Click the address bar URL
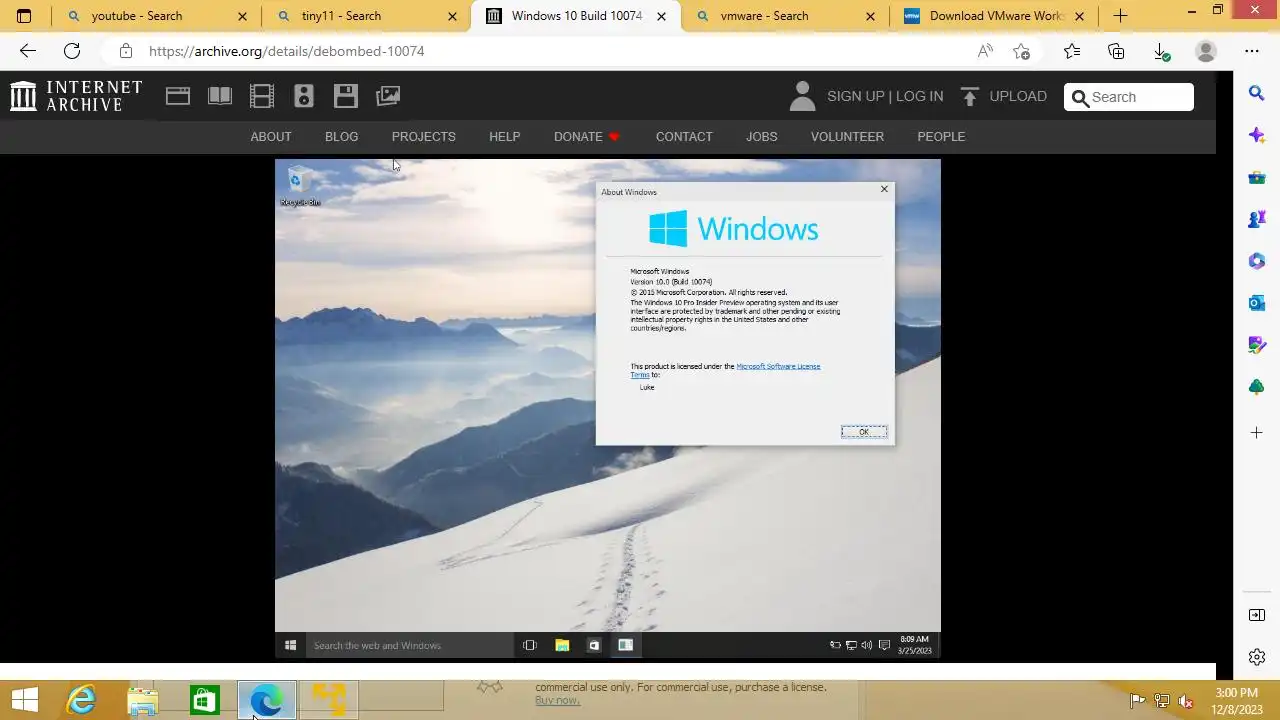 pos(287,51)
